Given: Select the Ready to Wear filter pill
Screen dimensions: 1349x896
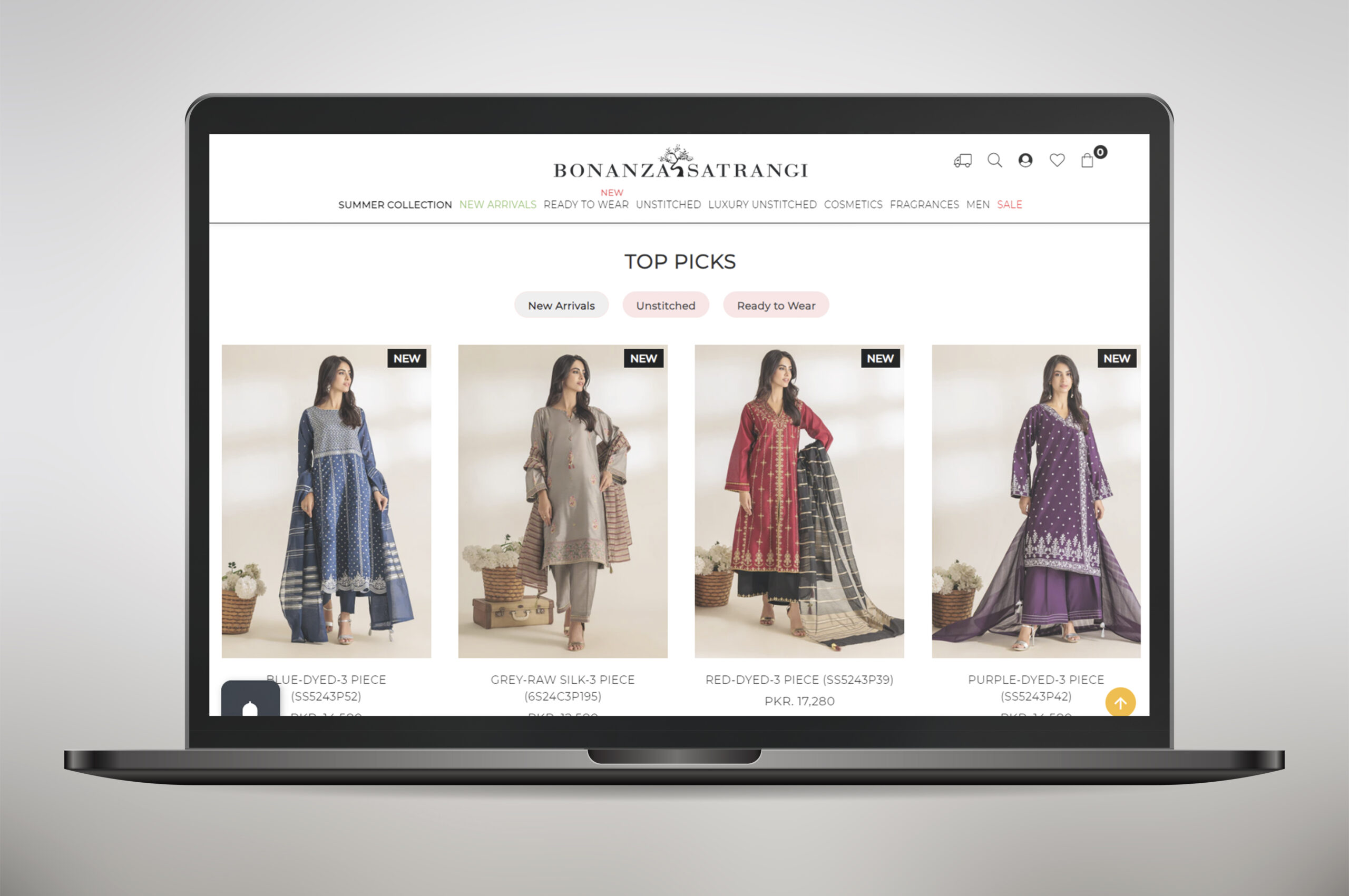Looking at the screenshot, I should pyautogui.click(x=776, y=305).
